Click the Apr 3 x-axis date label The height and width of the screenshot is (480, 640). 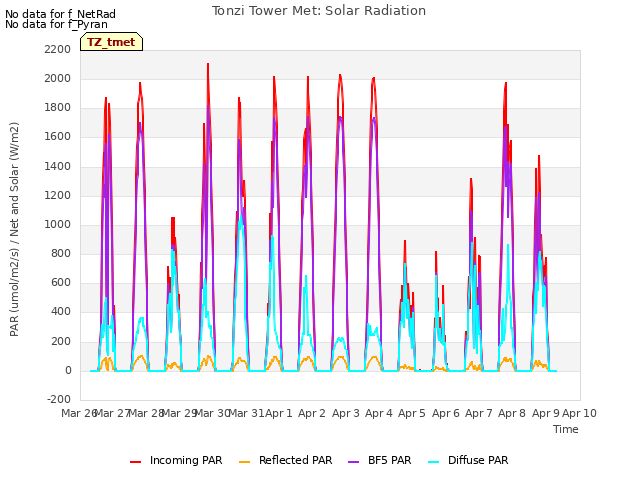tap(346, 413)
